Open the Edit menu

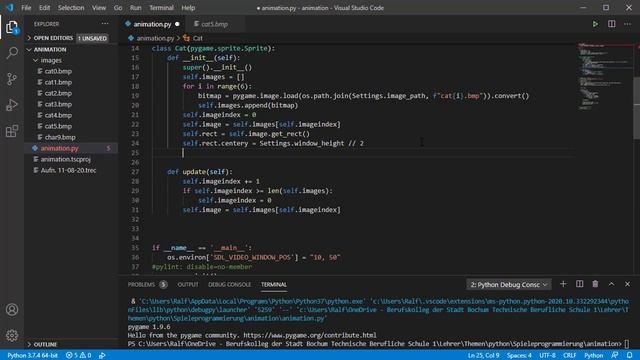44,7
